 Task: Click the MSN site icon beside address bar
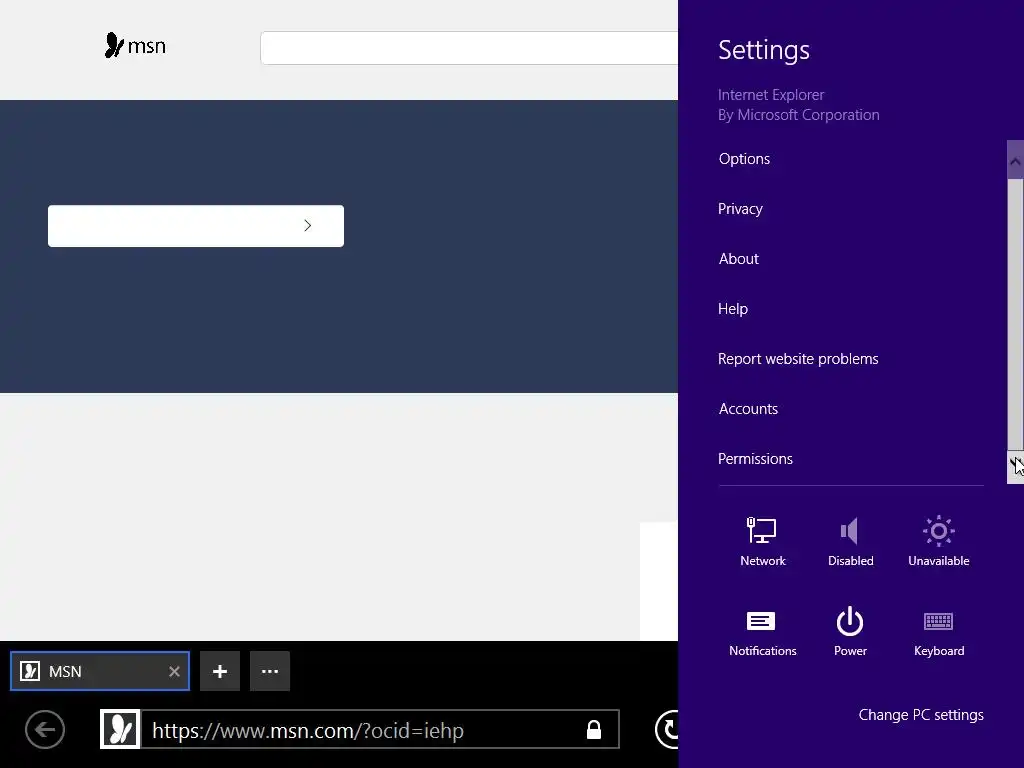[x=120, y=729]
